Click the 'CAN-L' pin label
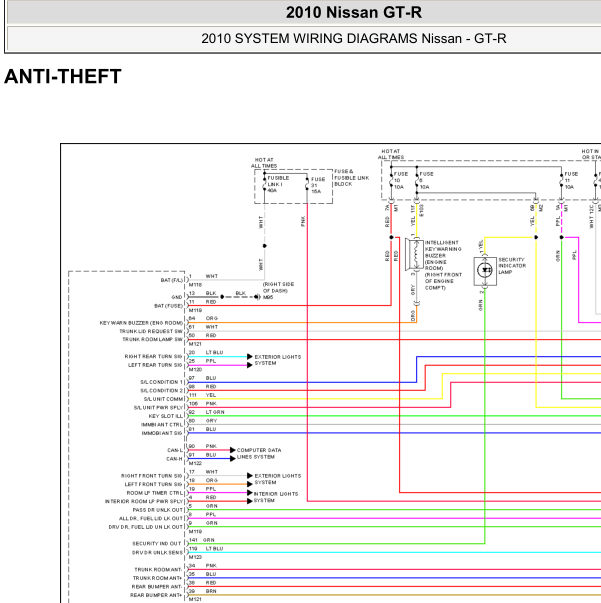 pyautogui.click(x=175, y=450)
